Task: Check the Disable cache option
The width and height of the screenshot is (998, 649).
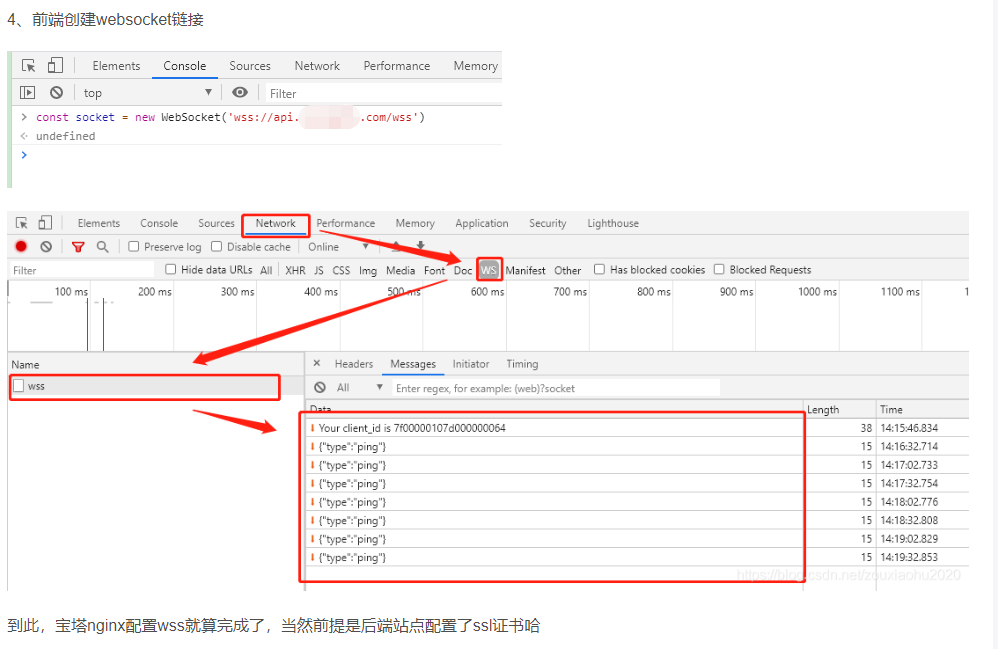Action: click(217, 247)
